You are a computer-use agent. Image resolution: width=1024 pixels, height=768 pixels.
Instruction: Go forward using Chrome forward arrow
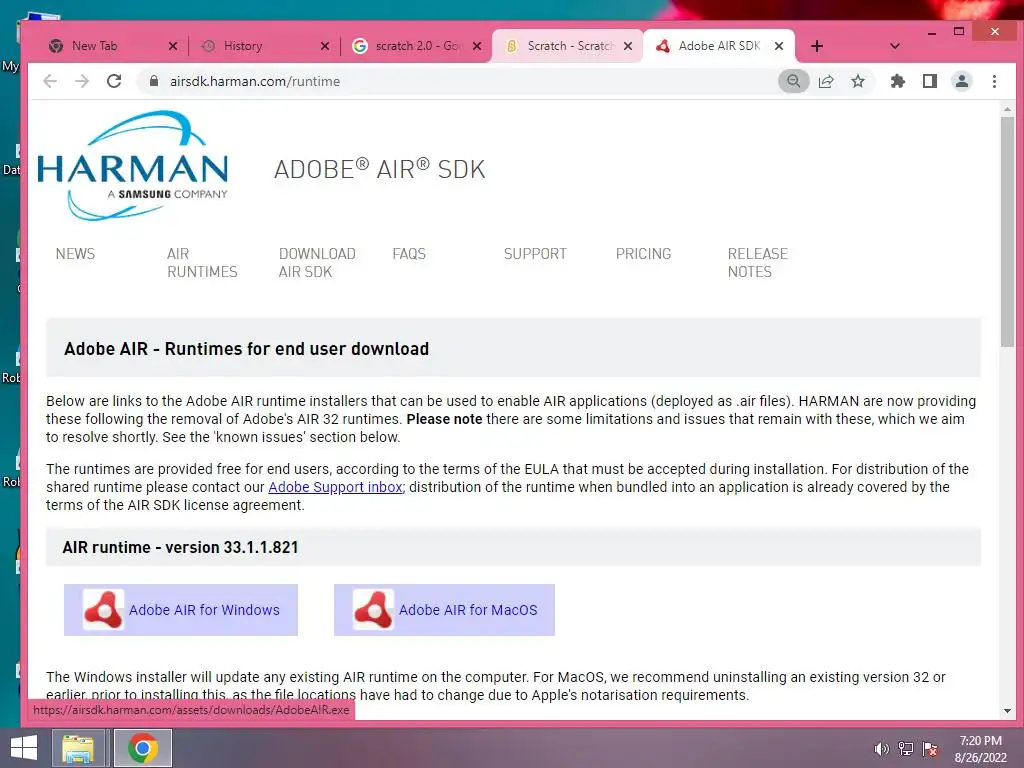click(x=82, y=81)
